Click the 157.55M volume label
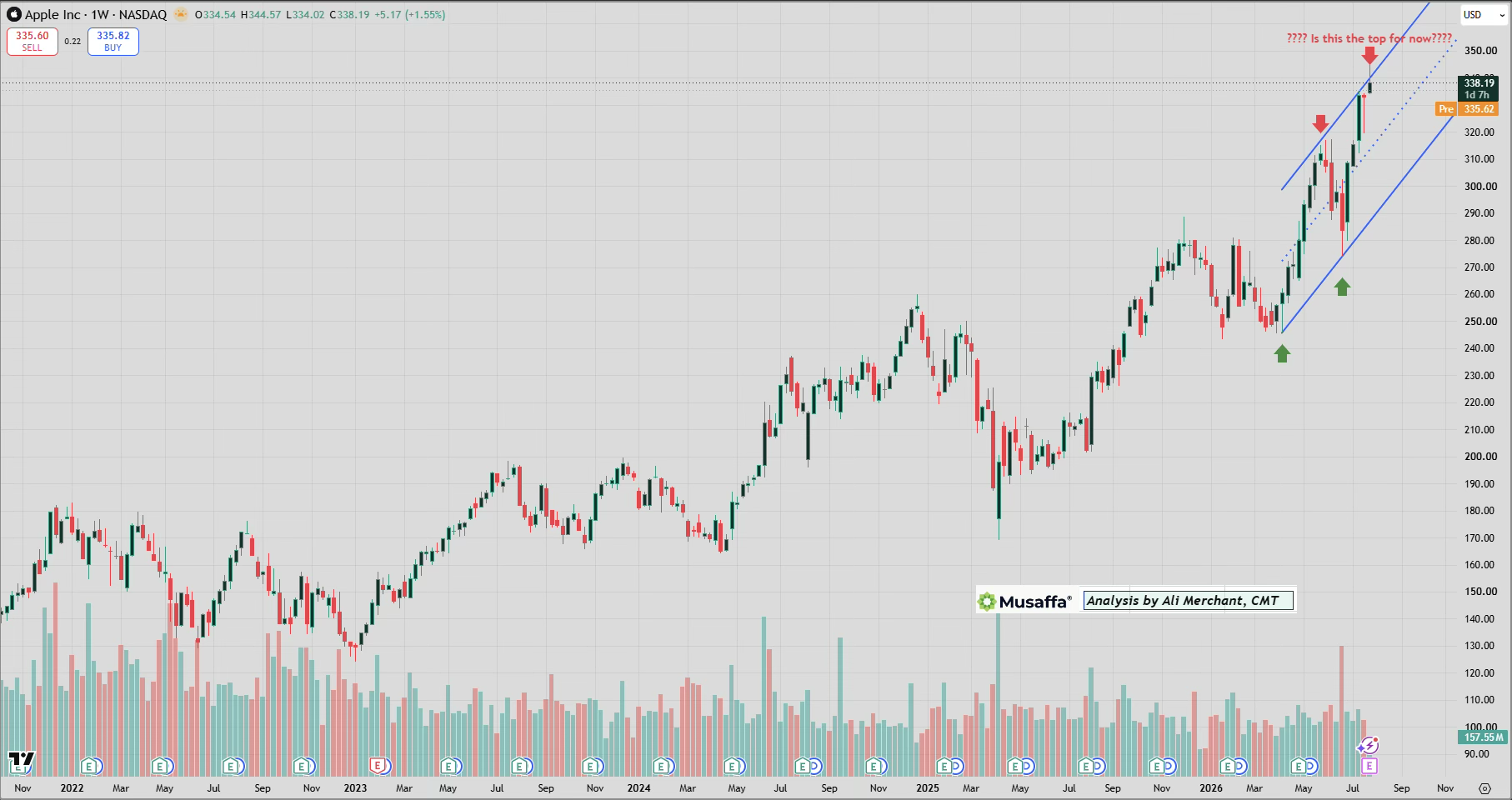The width and height of the screenshot is (1512, 800). pyautogui.click(x=1484, y=737)
